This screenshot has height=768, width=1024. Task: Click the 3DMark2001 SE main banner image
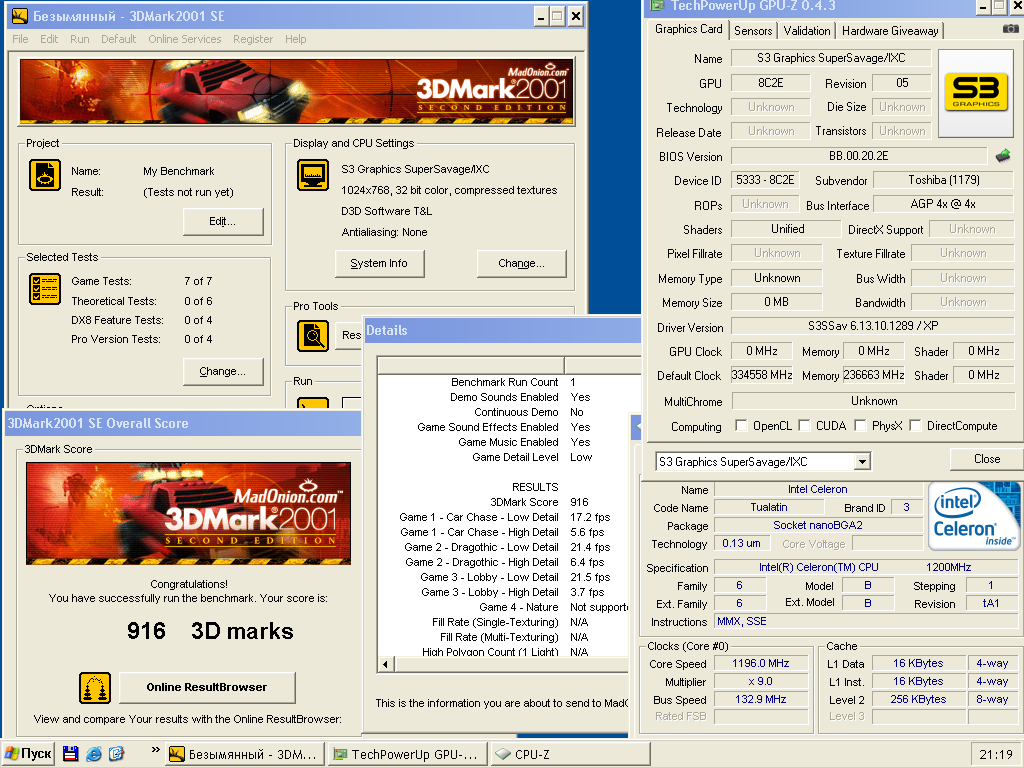click(x=296, y=92)
